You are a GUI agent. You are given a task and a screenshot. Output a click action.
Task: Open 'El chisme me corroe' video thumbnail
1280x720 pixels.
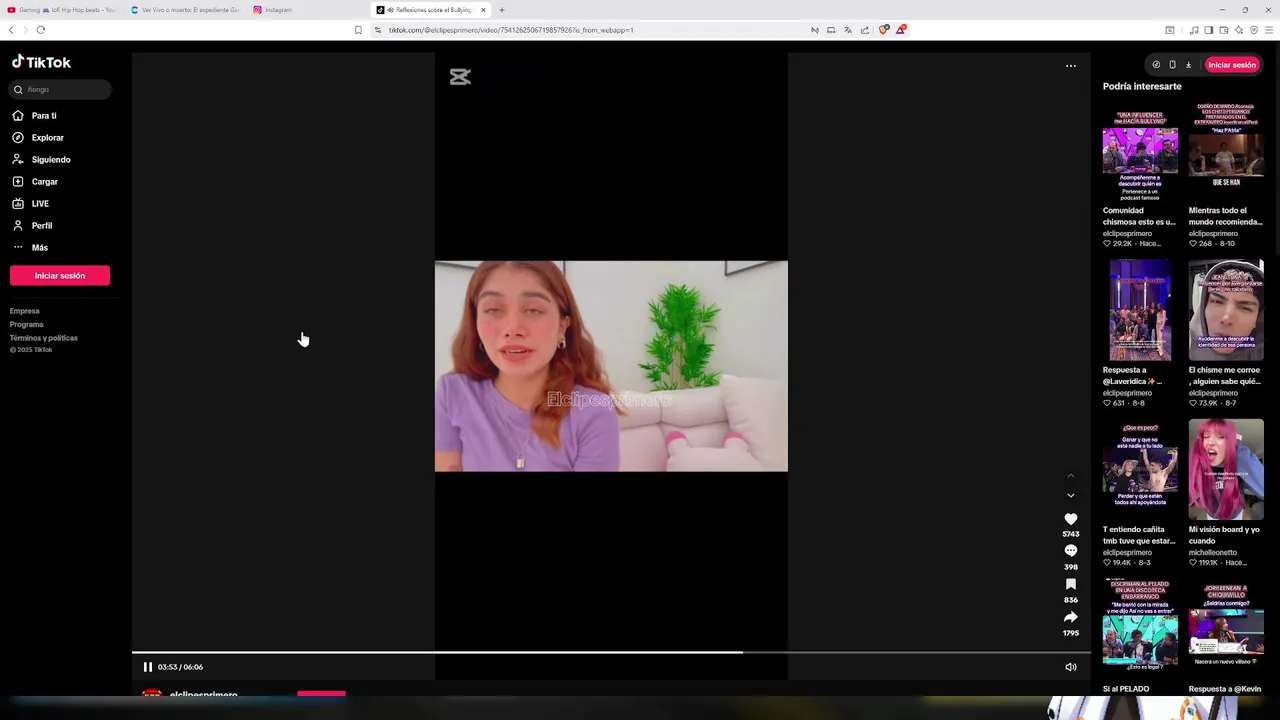[x=1226, y=310]
